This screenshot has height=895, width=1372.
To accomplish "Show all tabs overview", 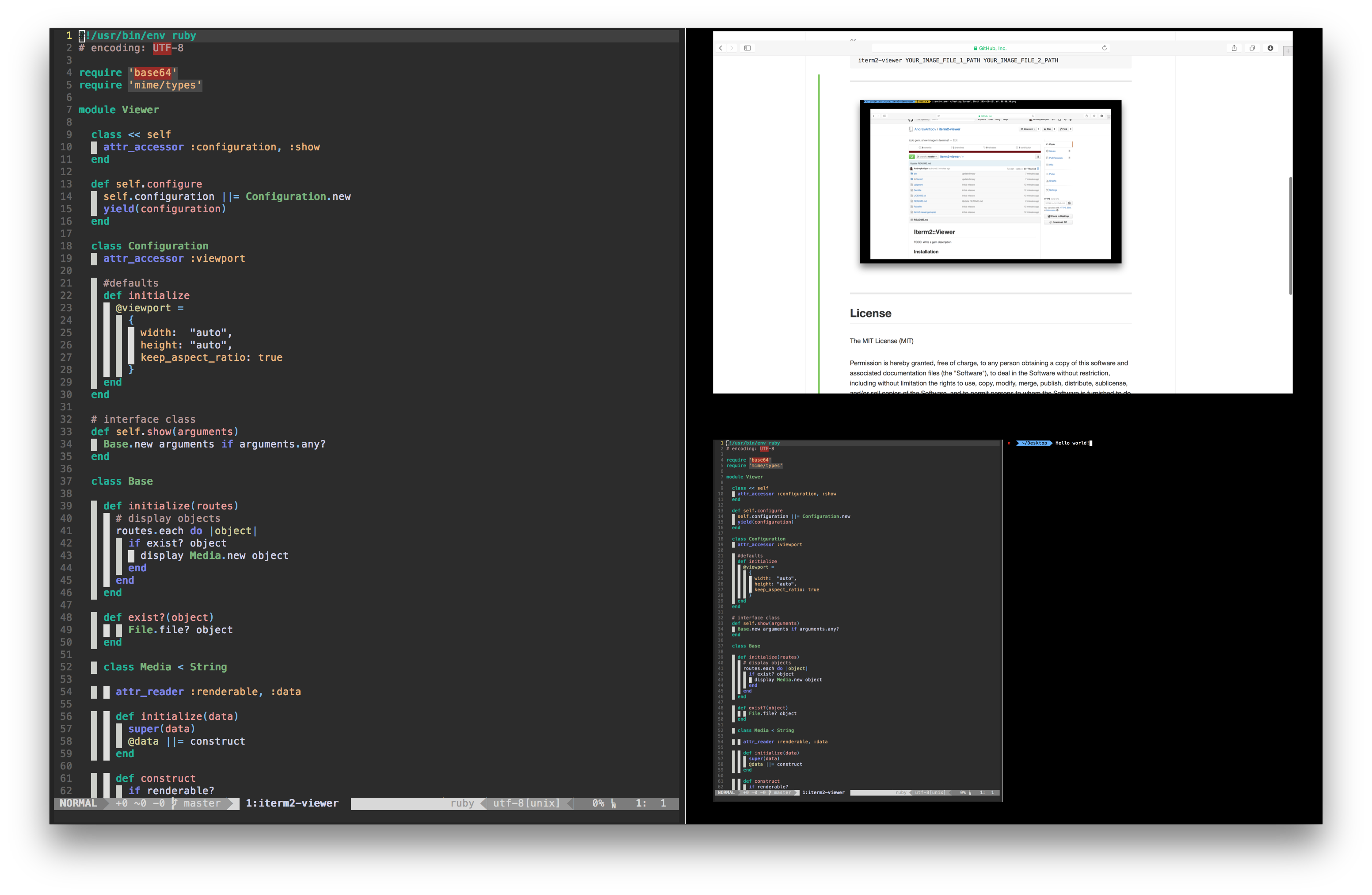I will 1252,49.
